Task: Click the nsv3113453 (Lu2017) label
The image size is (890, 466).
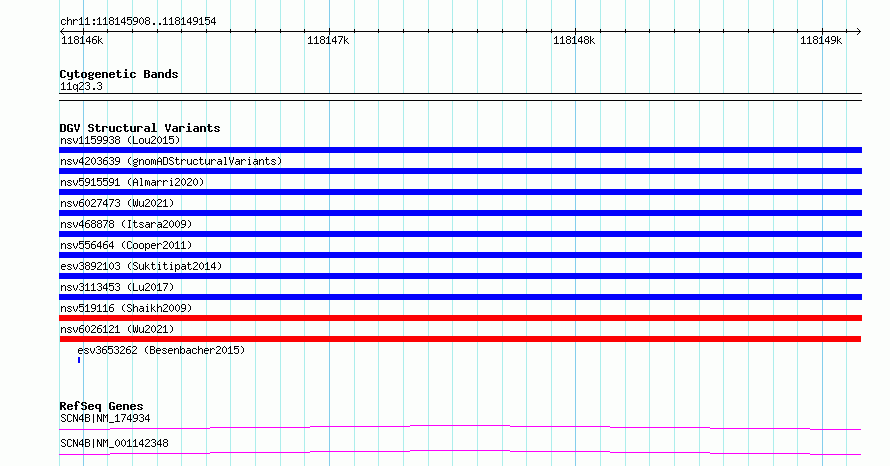Action: (117, 287)
